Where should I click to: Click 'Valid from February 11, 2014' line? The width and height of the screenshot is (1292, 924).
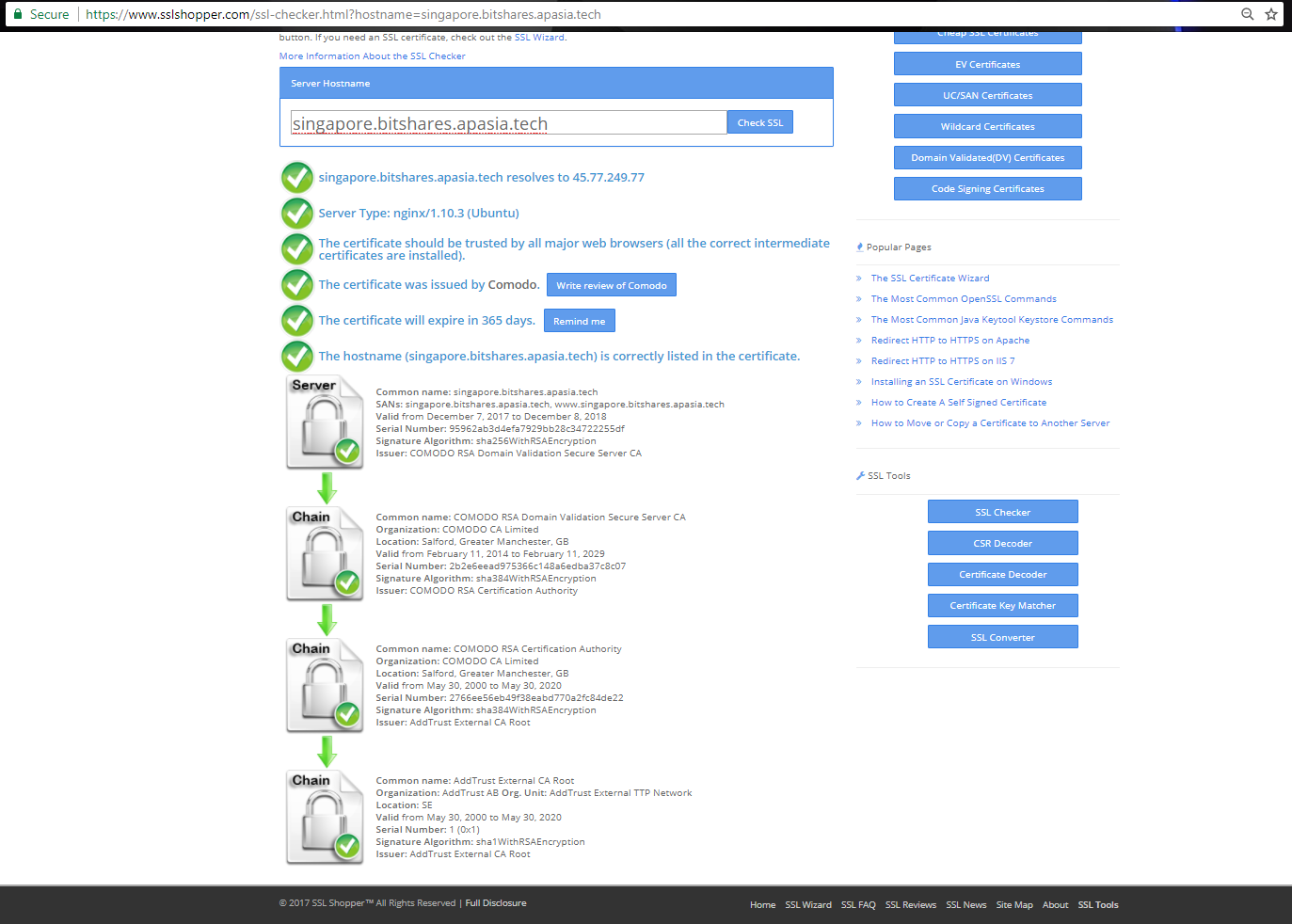(490, 554)
